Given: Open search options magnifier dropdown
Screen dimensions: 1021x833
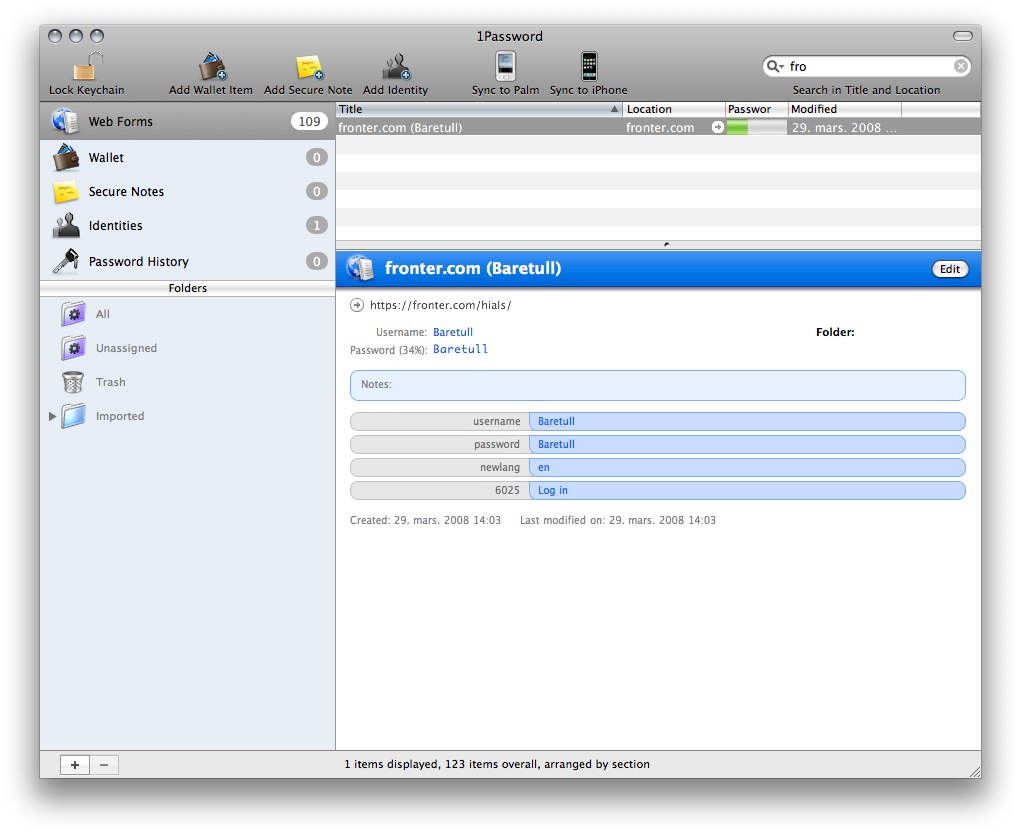Looking at the screenshot, I should click(775, 66).
